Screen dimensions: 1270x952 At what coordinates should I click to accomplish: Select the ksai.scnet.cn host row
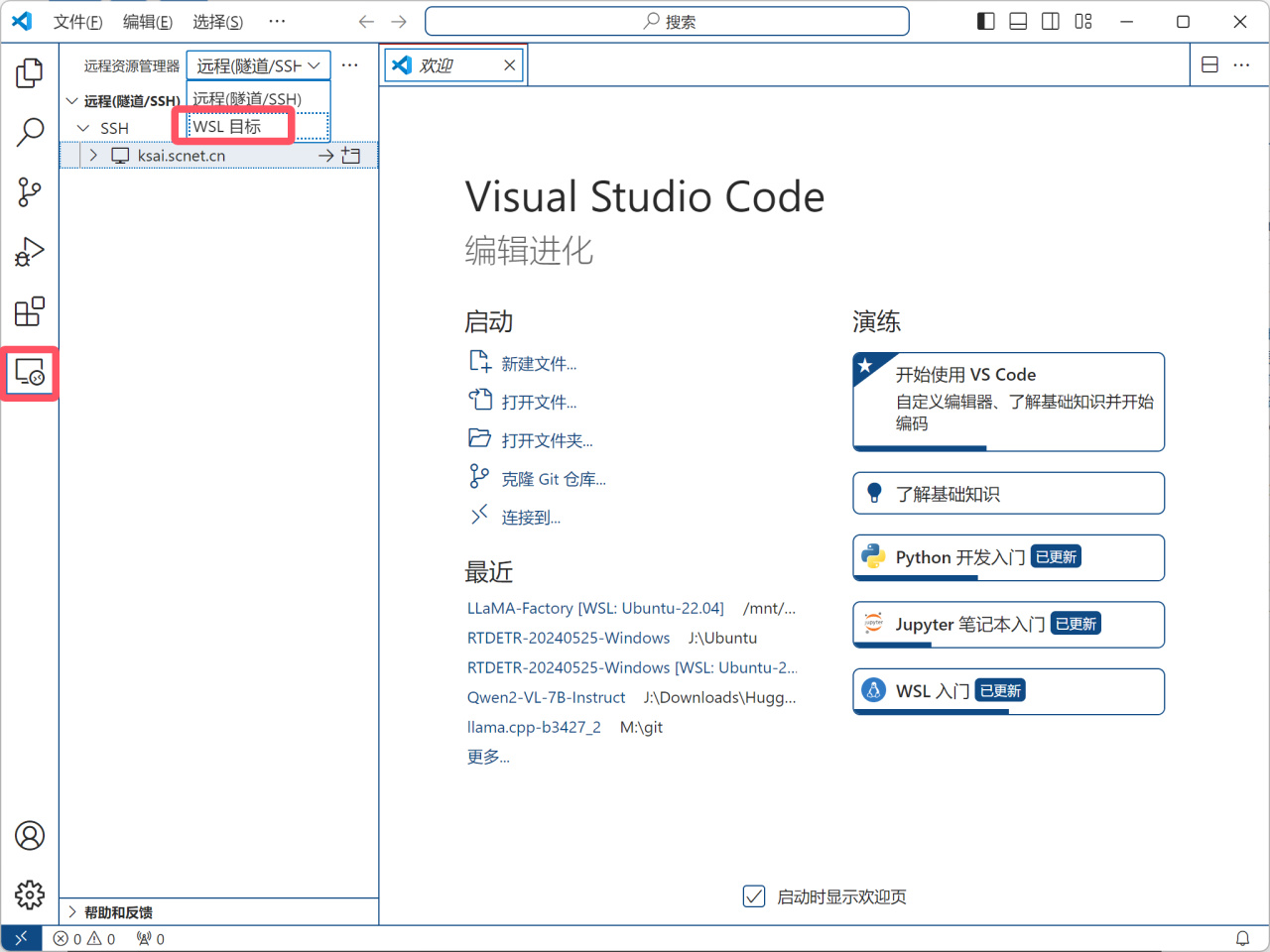[x=219, y=156]
